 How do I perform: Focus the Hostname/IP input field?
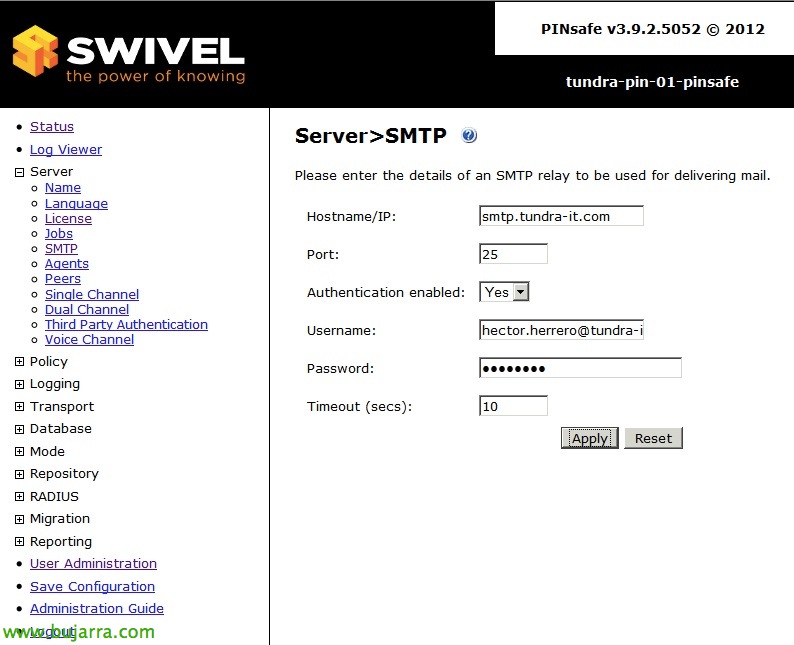coord(561,216)
